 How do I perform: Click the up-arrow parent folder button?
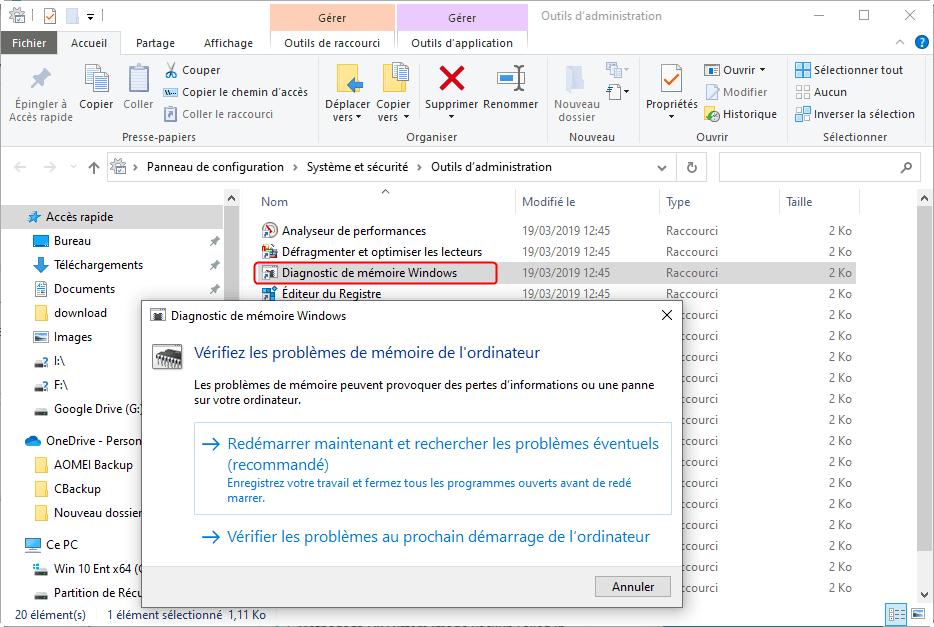coord(94,168)
